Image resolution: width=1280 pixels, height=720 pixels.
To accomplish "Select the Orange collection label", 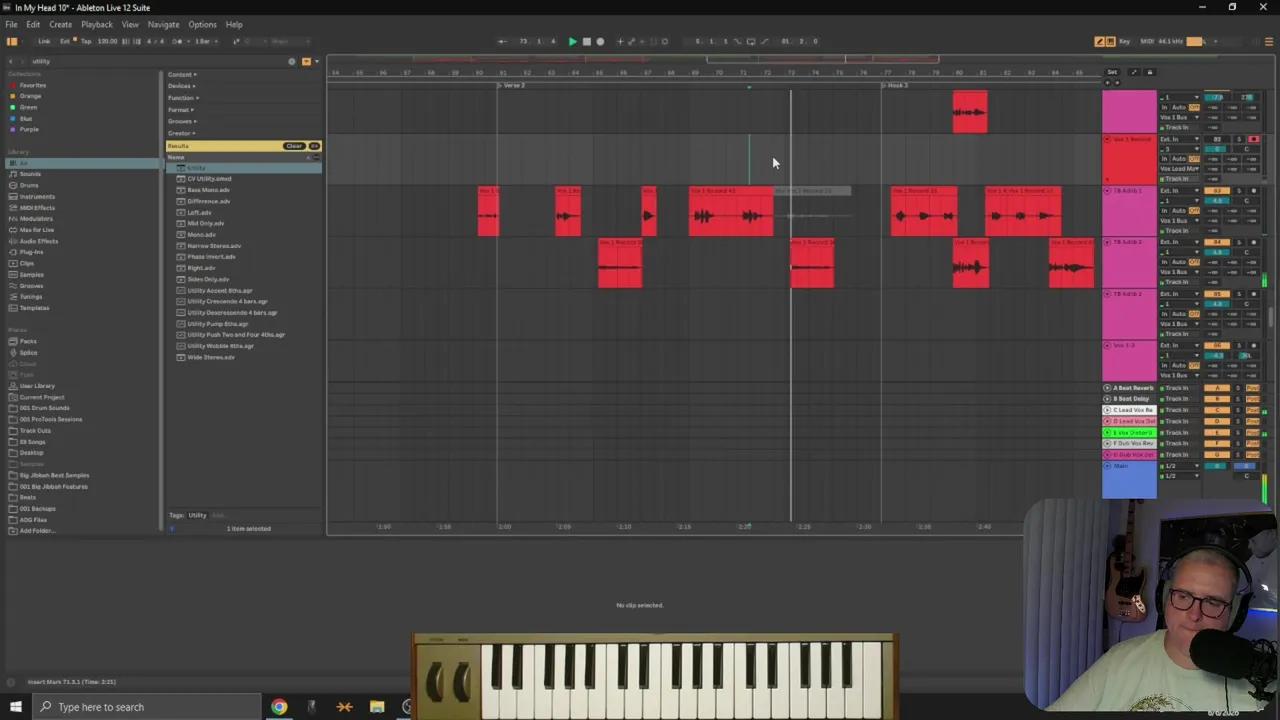I will (x=30, y=96).
